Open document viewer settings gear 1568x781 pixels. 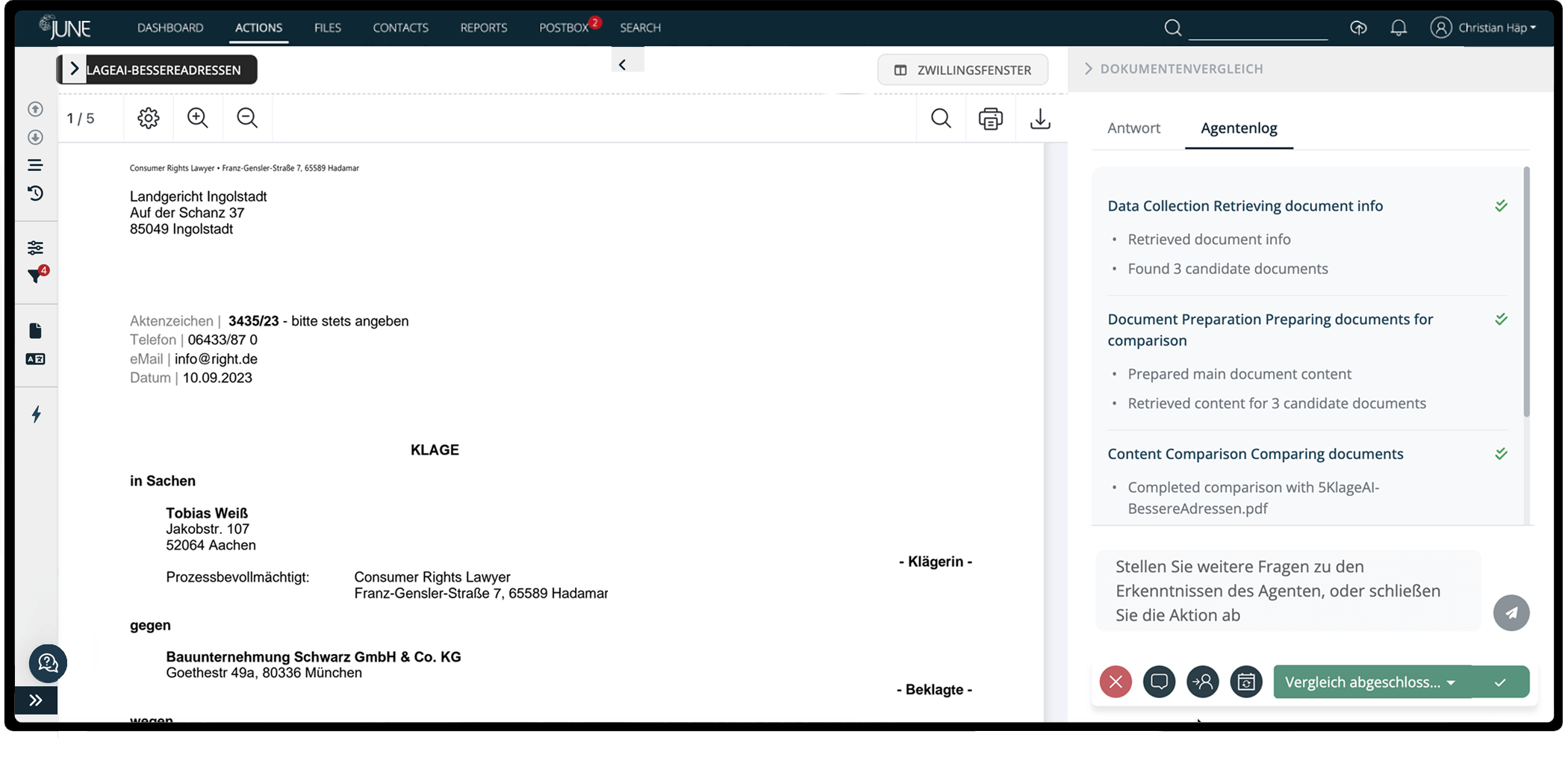[x=149, y=118]
